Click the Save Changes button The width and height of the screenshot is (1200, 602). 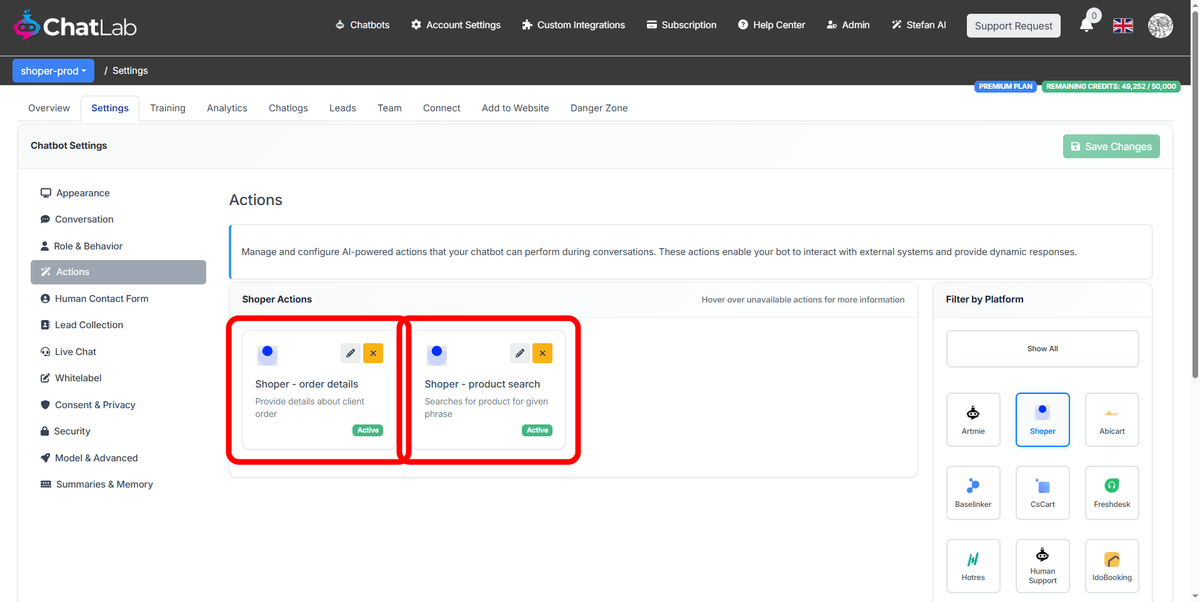[1111, 145]
